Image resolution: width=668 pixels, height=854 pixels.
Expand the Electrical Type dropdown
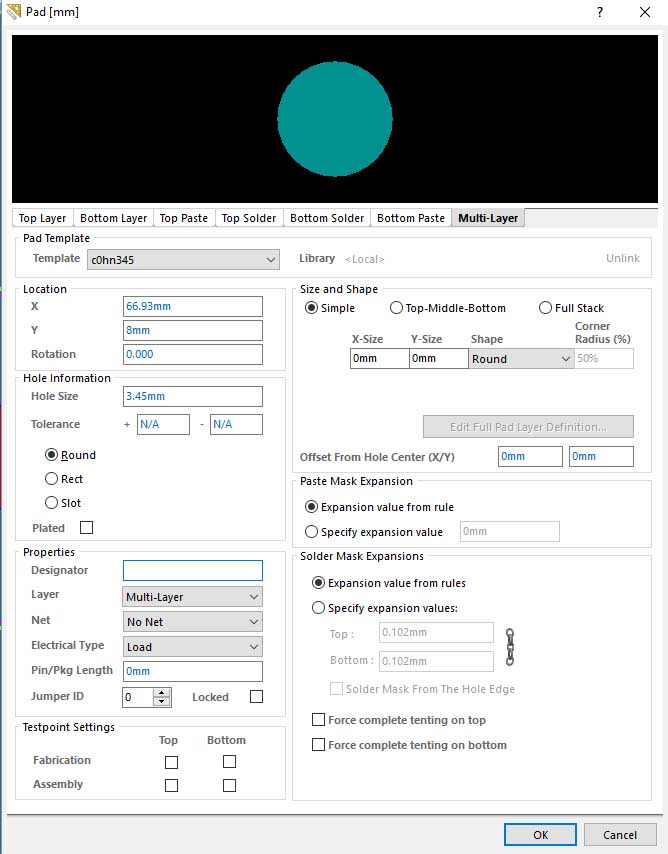pos(192,647)
